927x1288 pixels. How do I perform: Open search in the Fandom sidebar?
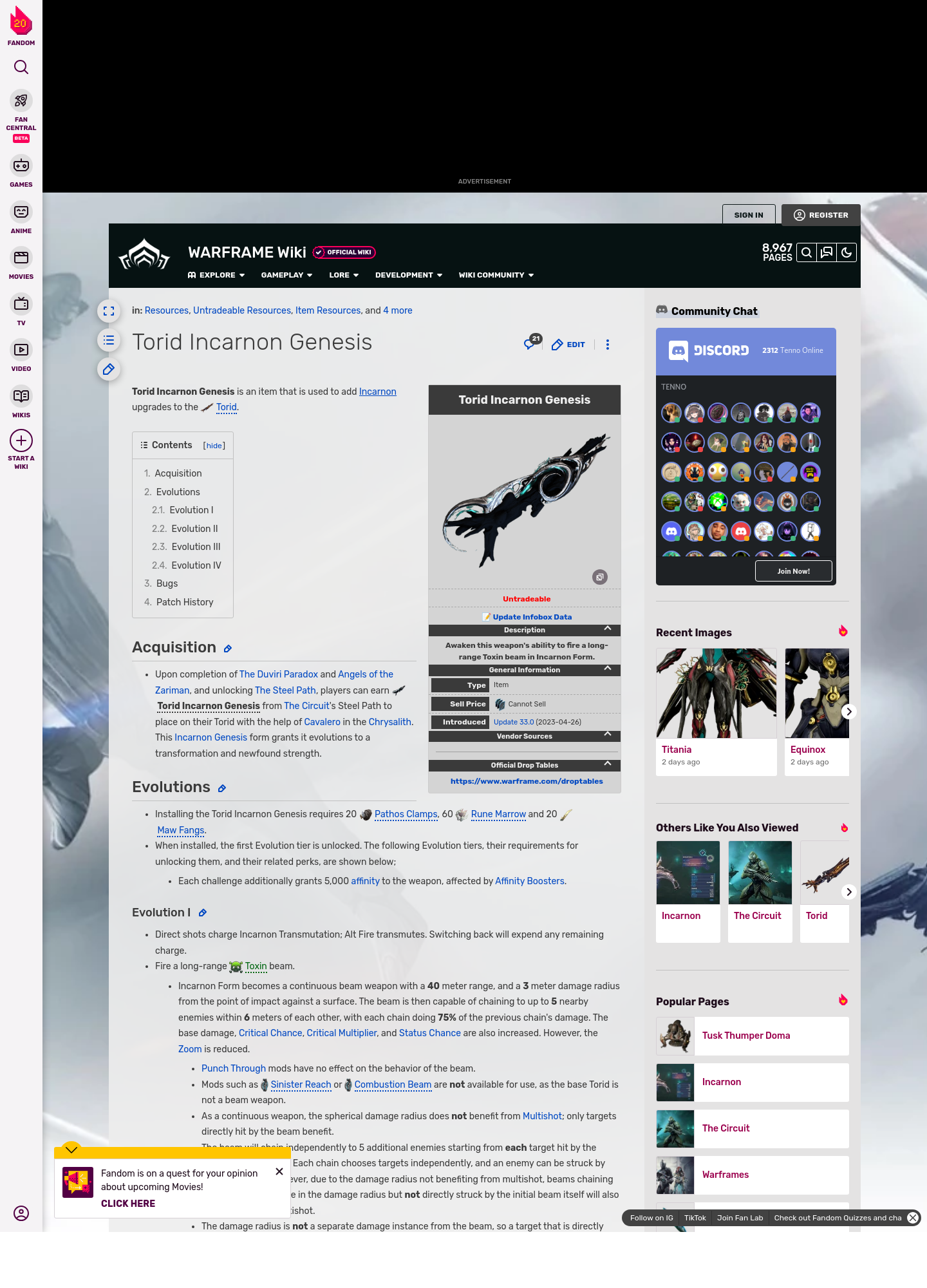[21, 67]
